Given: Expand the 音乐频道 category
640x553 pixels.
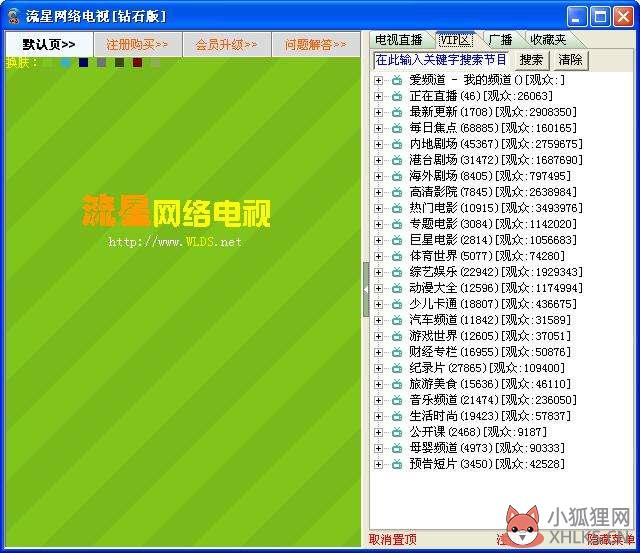Looking at the screenshot, I should (378, 400).
